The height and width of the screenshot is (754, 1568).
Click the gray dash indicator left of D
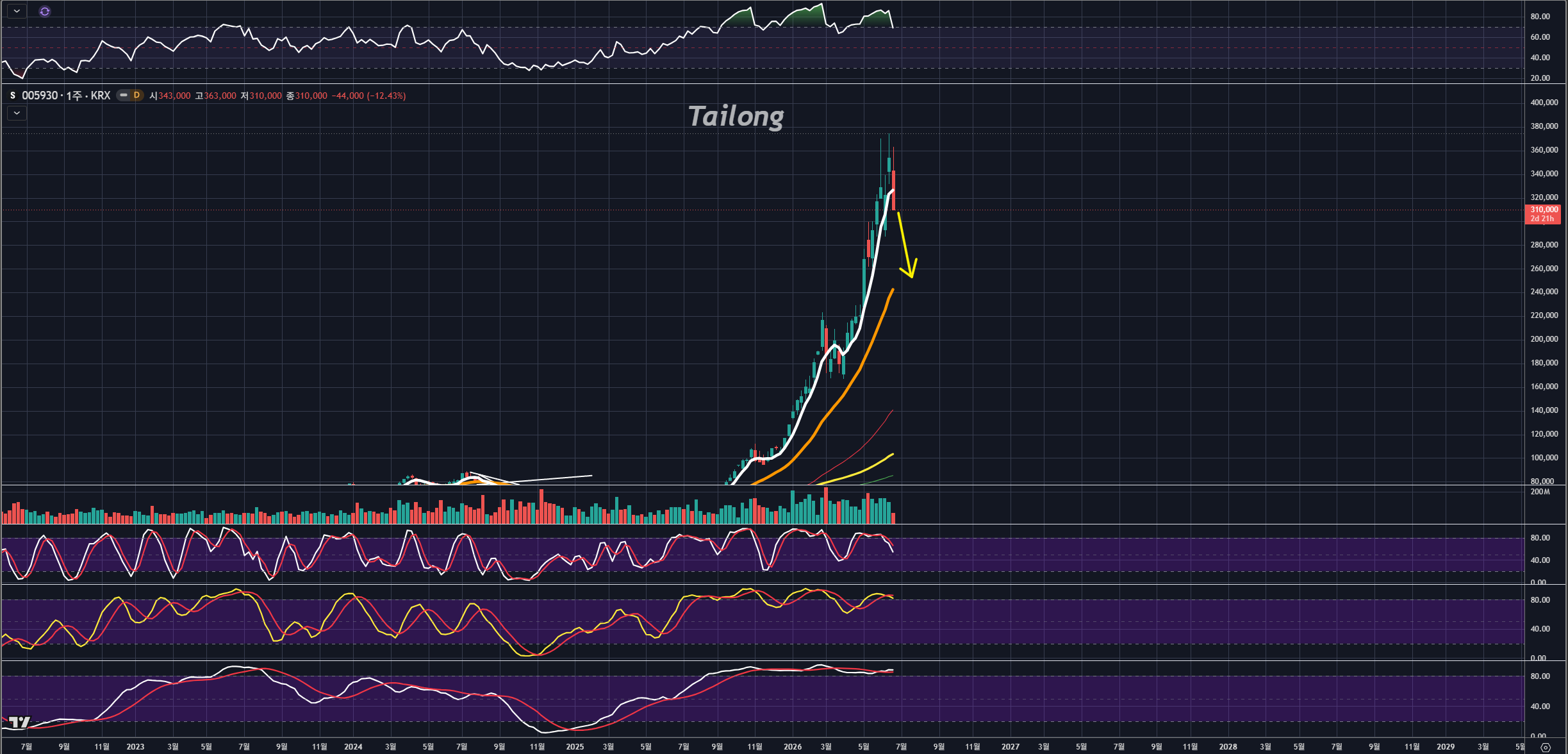point(124,96)
